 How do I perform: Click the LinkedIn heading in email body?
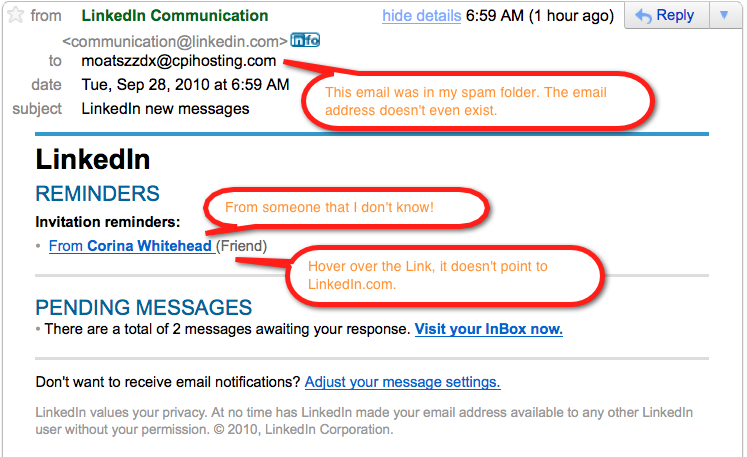point(93,159)
